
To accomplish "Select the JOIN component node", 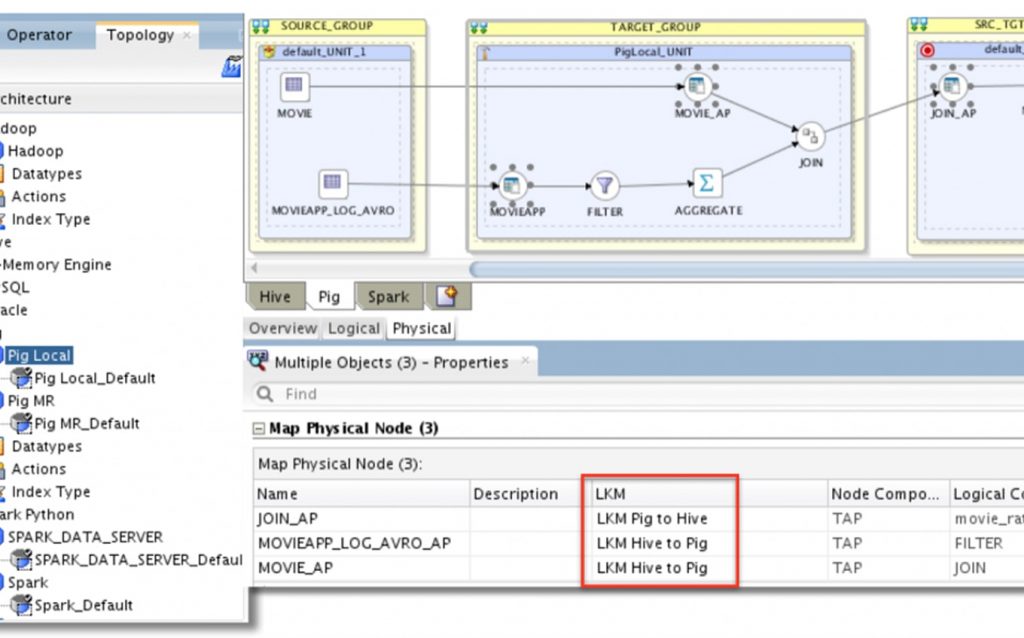I will tap(810, 136).
